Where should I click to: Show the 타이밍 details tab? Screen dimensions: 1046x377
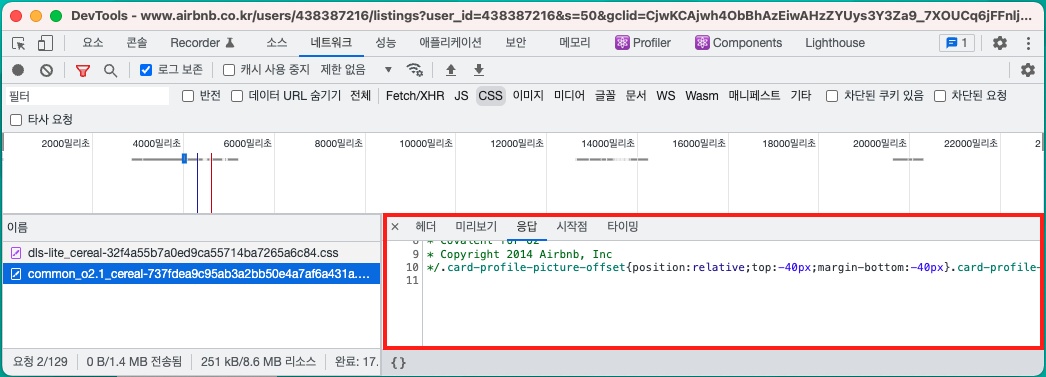622,227
